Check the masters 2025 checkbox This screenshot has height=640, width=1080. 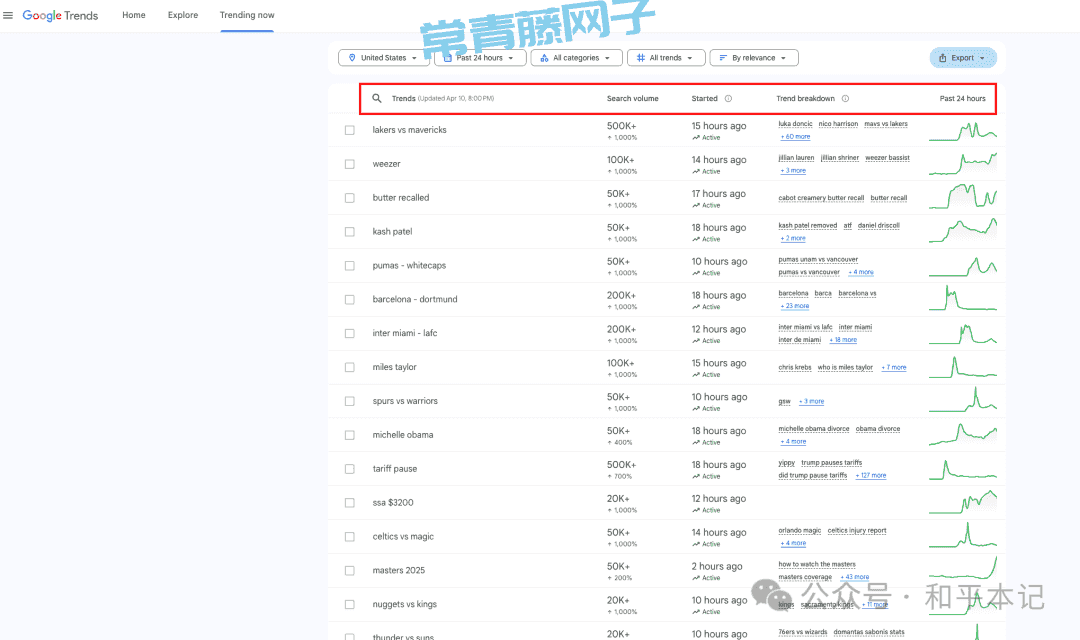click(x=350, y=570)
